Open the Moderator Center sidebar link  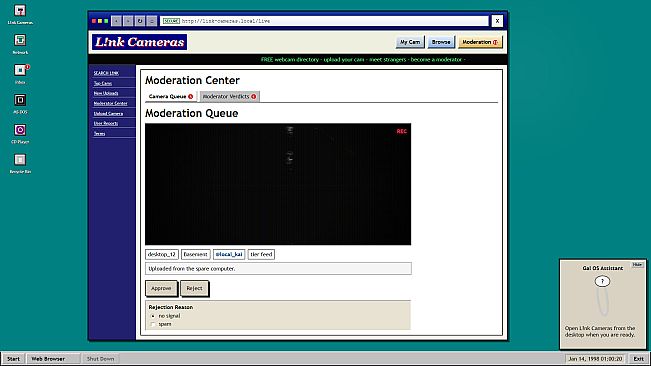tap(110, 103)
